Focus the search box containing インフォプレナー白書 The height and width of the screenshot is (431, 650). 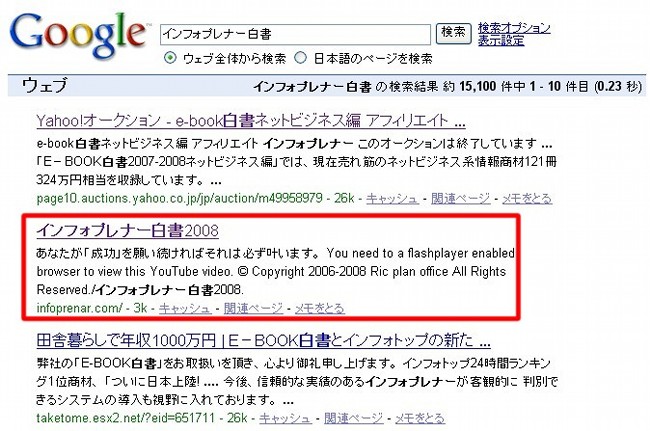click(295, 34)
